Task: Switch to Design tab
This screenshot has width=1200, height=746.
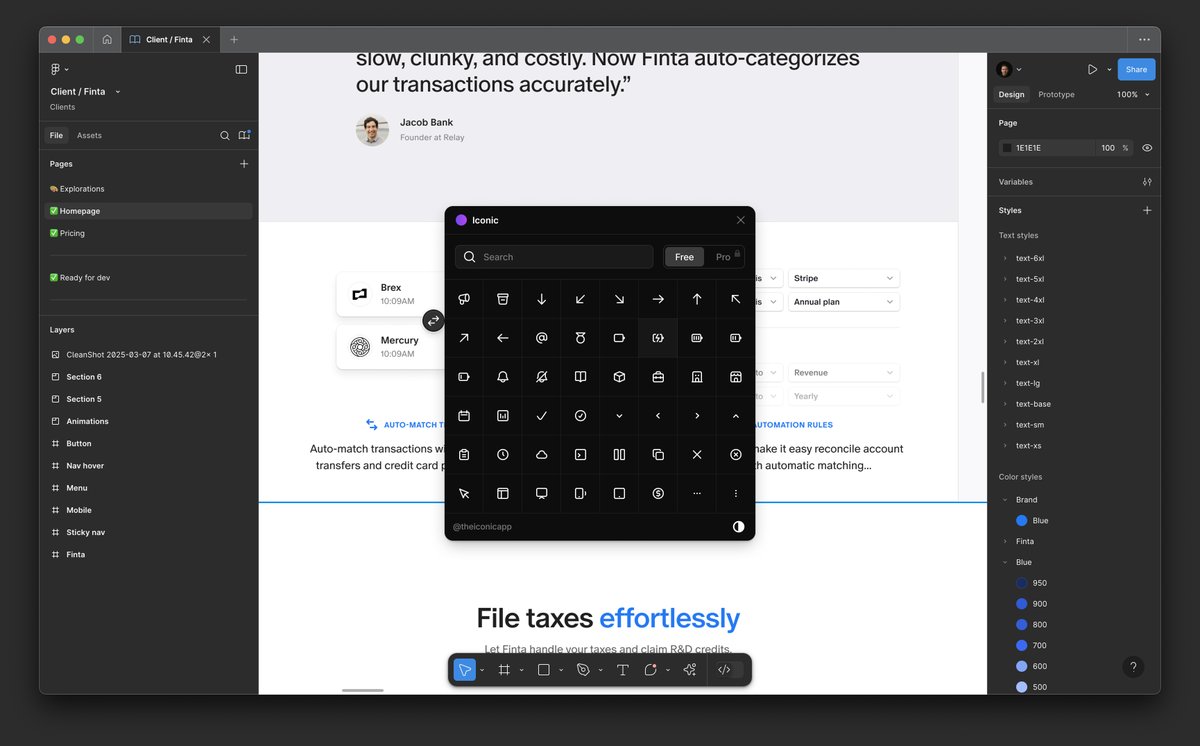Action: [1011, 94]
